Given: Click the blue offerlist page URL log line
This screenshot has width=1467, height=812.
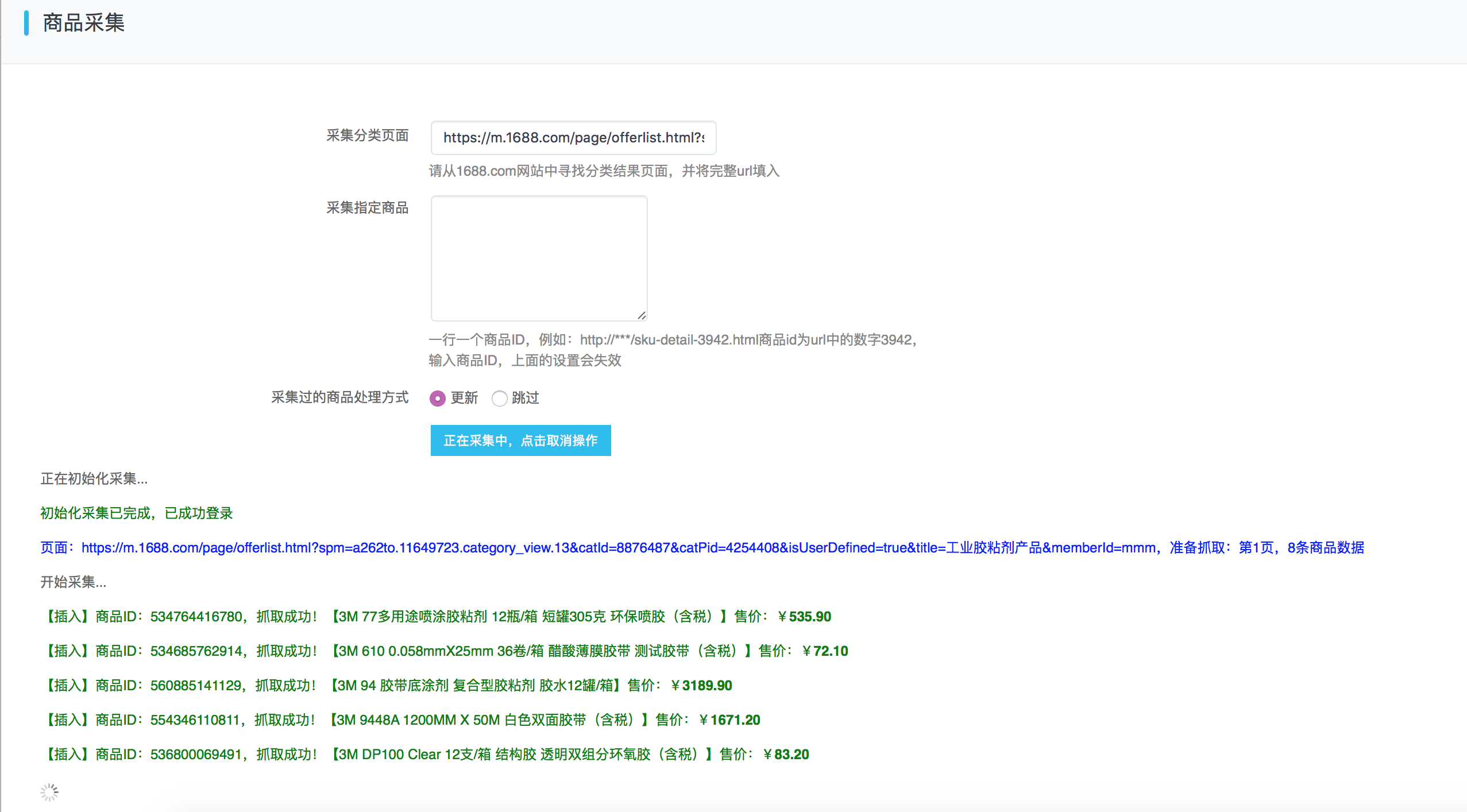Looking at the screenshot, I should coord(702,548).
